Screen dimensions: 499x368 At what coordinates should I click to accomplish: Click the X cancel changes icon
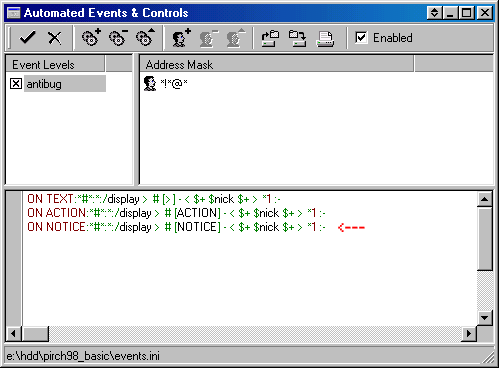(x=55, y=38)
